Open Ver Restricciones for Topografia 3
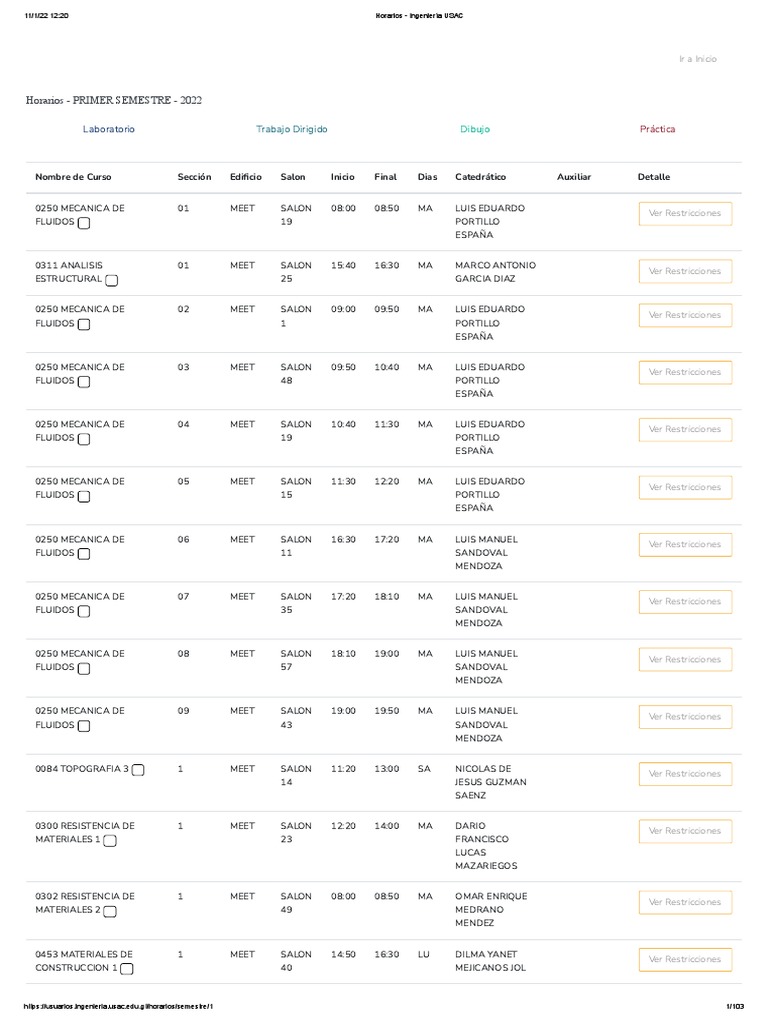This screenshot has width=768, height=1024. click(685, 773)
